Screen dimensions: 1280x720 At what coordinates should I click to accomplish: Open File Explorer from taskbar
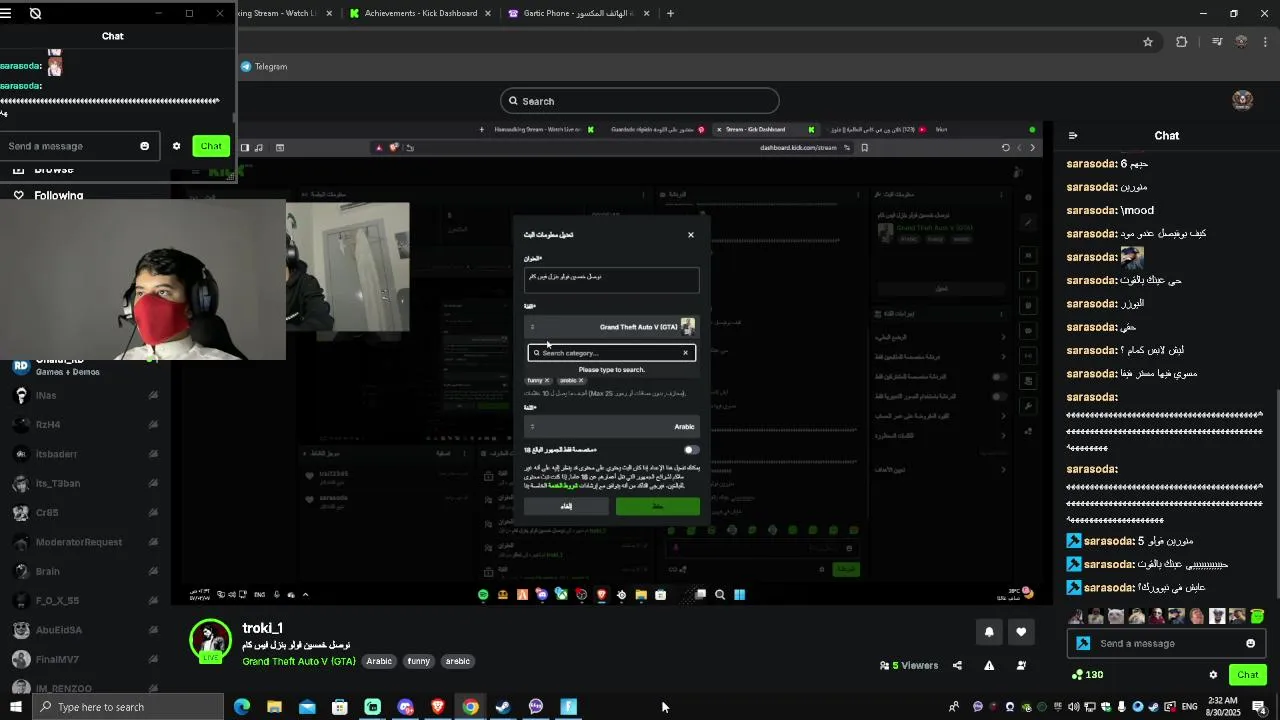point(274,707)
